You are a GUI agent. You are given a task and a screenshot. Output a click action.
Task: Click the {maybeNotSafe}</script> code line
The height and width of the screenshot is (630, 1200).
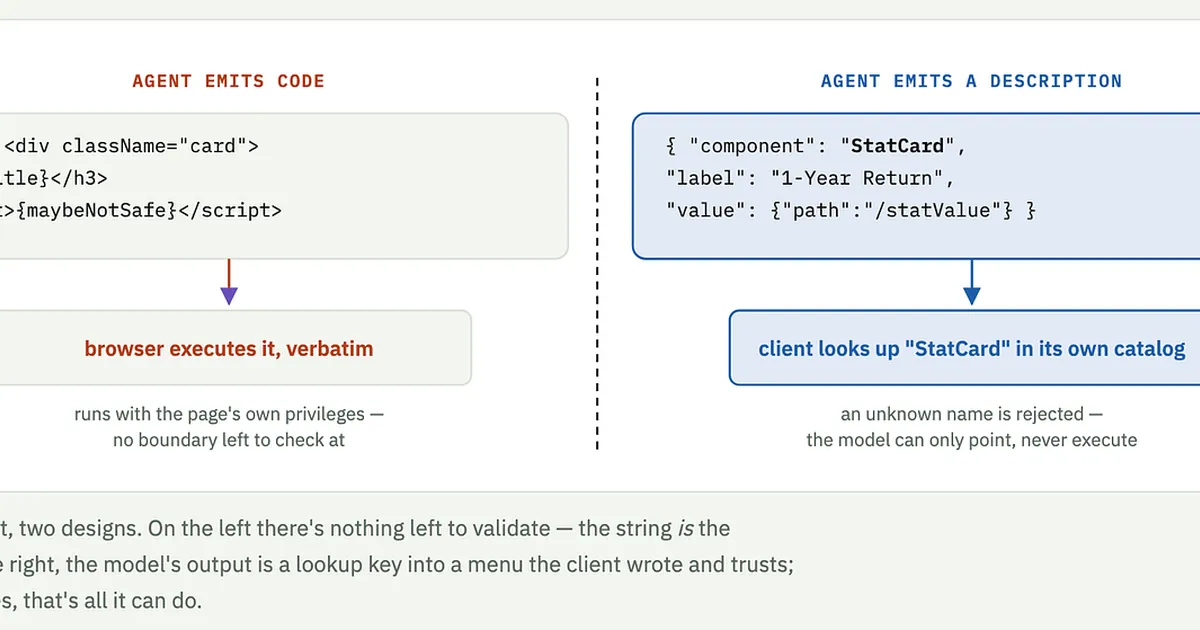pyautogui.click(x=141, y=210)
